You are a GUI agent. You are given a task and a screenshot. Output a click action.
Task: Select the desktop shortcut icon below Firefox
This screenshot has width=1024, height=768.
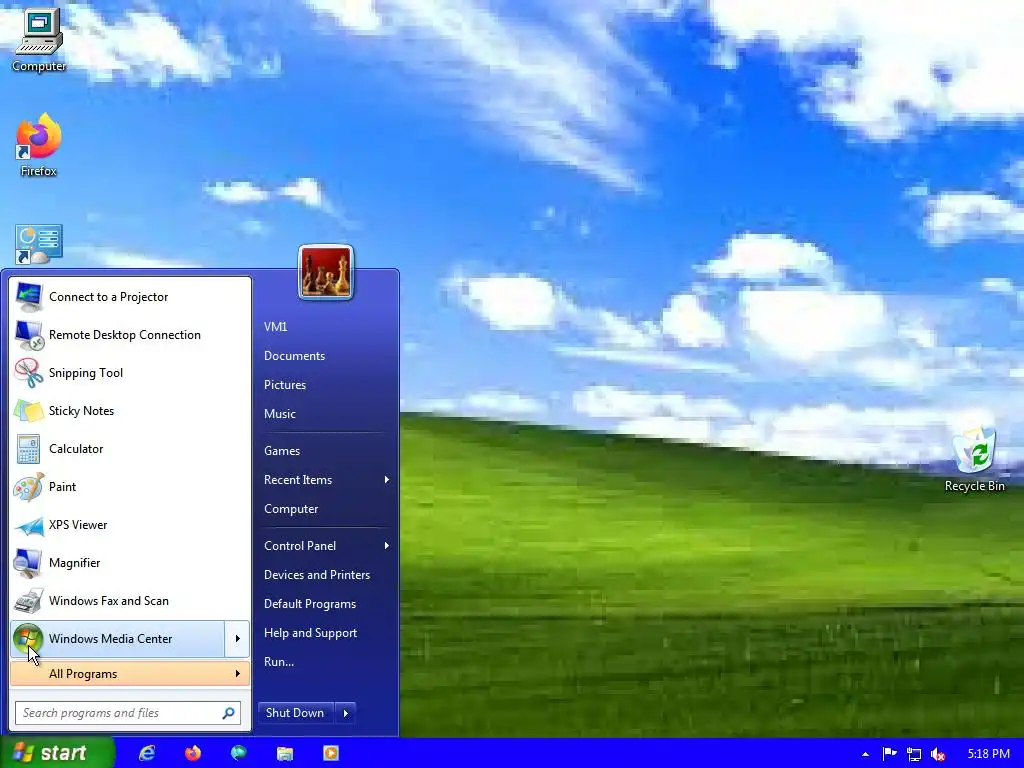point(39,244)
